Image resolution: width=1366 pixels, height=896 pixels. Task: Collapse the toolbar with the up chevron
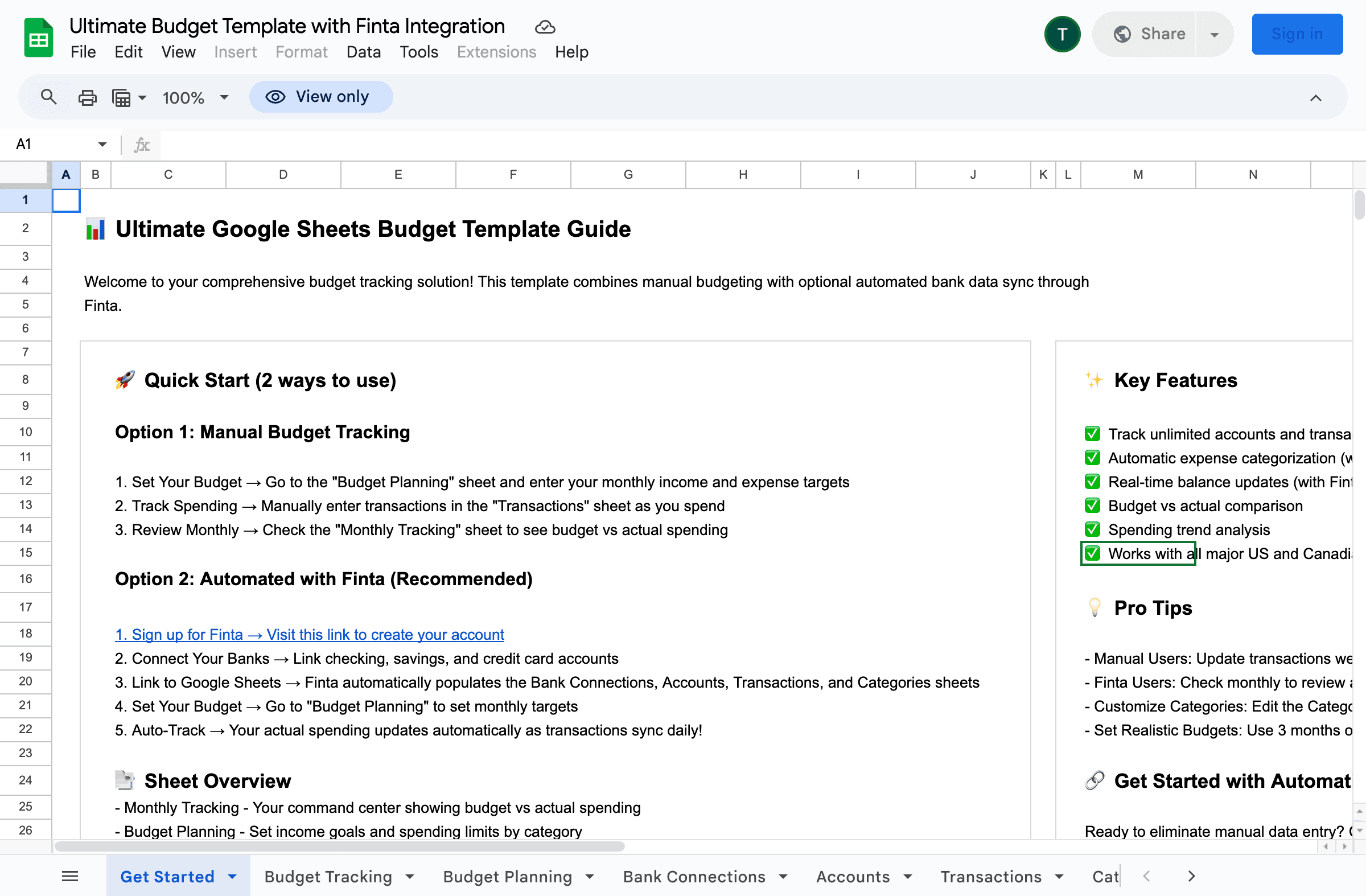click(x=1315, y=98)
